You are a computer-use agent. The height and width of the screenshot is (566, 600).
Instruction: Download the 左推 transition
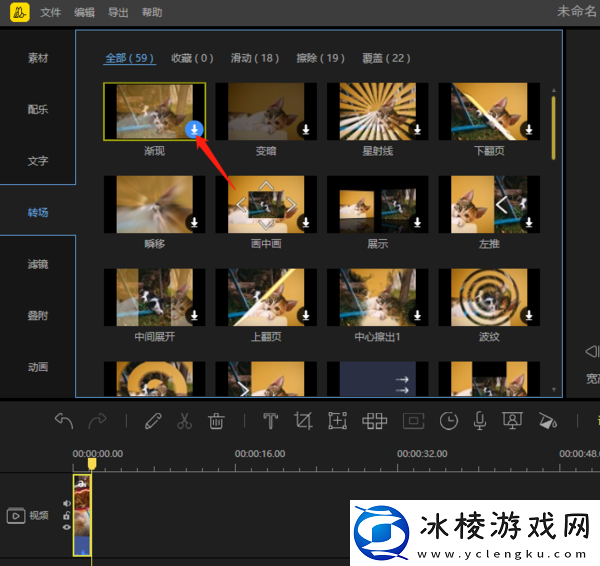coord(529,222)
